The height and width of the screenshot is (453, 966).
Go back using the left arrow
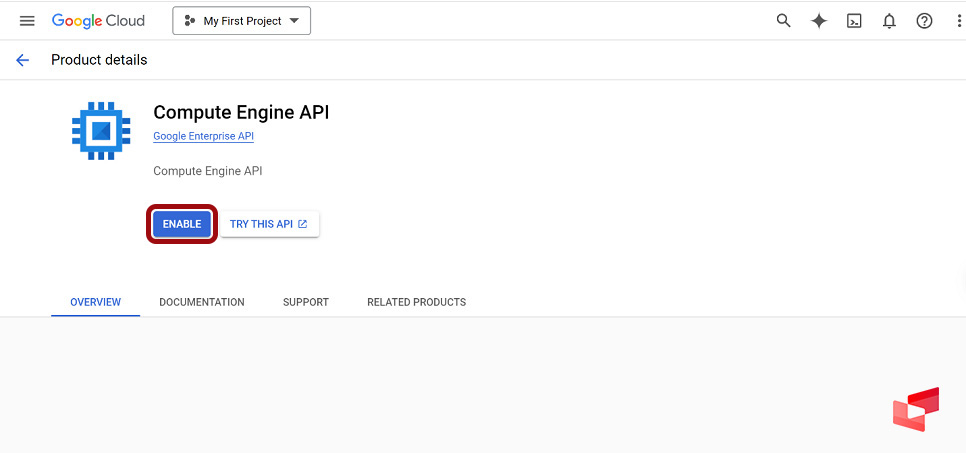point(23,60)
